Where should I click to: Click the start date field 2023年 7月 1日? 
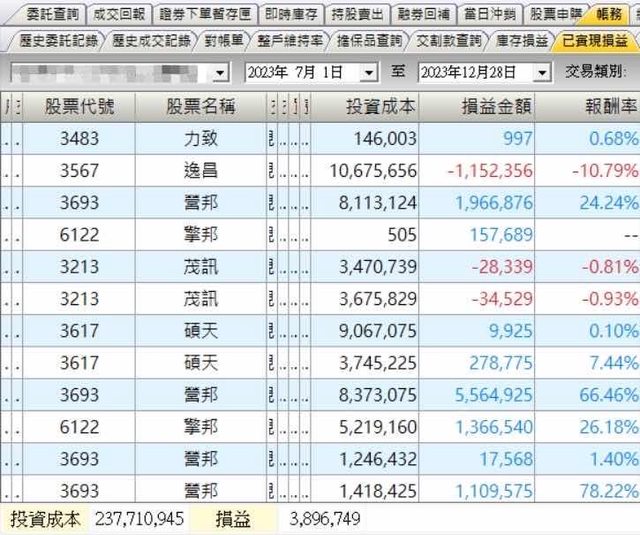tap(300, 73)
